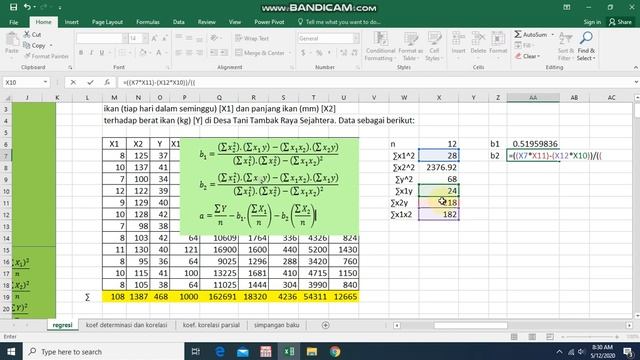The width and height of the screenshot is (640, 360).
Task: Click the Sign in link
Action: point(592,22)
